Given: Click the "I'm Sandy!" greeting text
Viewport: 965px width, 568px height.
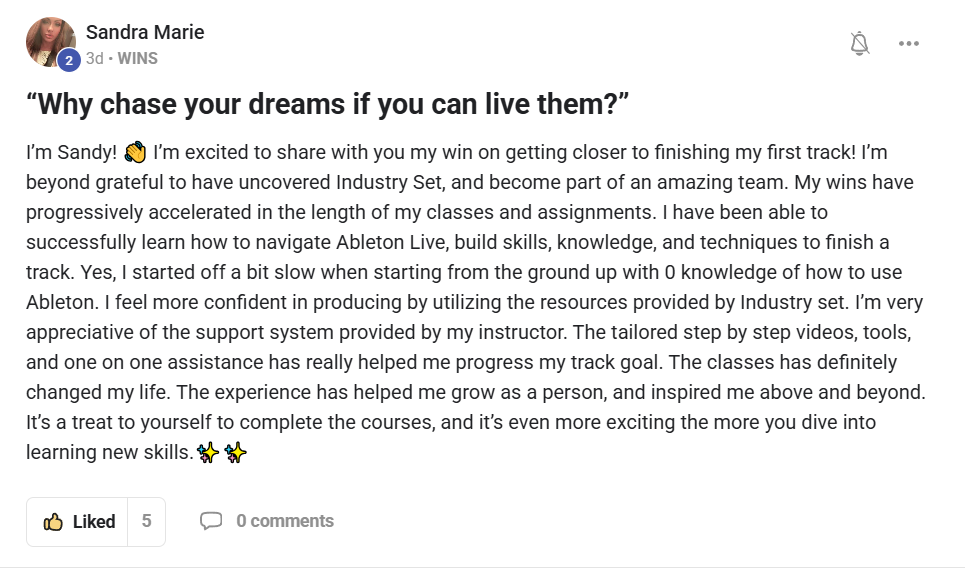Looking at the screenshot, I should click(71, 153).
